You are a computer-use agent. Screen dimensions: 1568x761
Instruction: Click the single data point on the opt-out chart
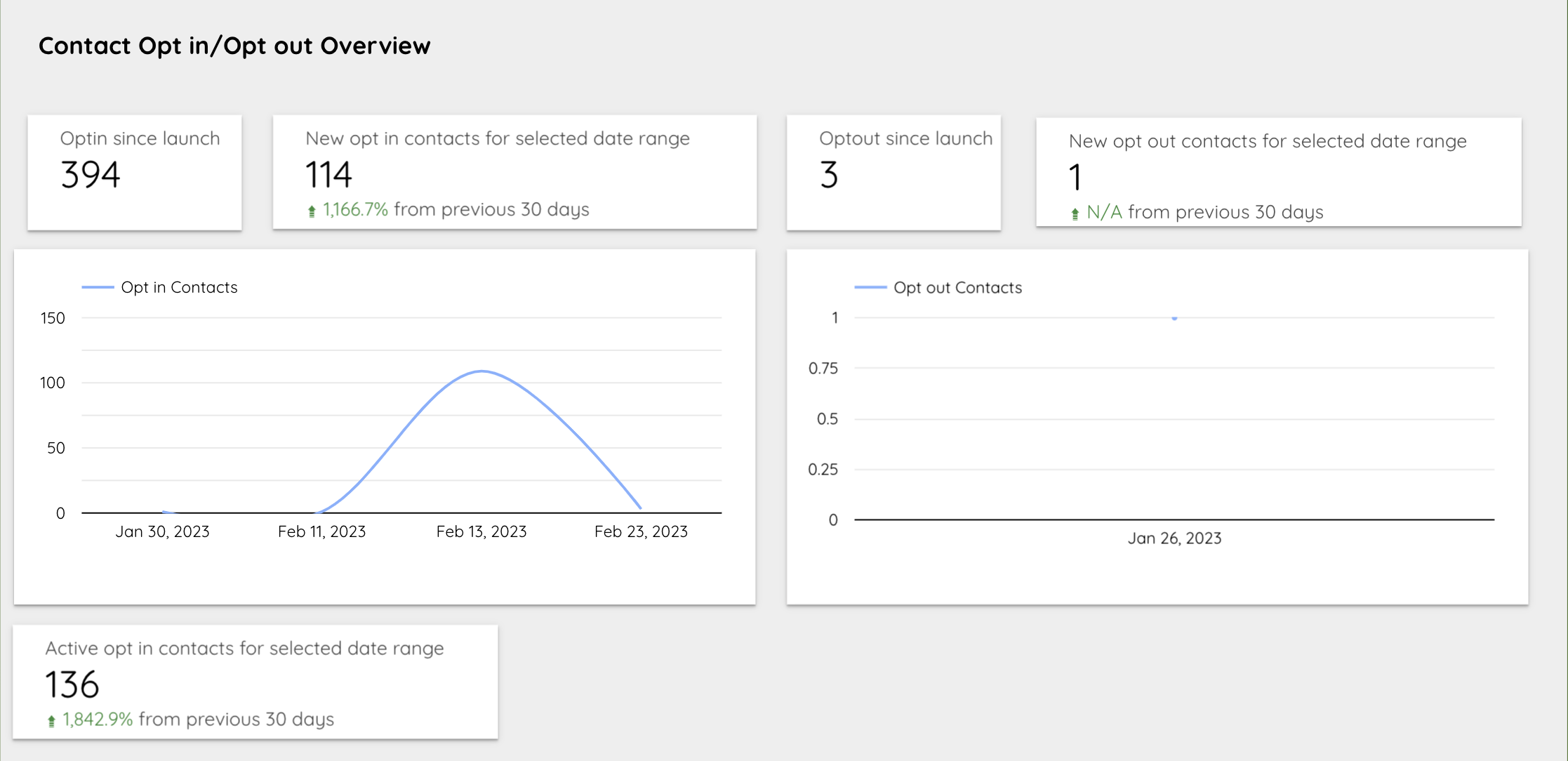(1174, 319)
